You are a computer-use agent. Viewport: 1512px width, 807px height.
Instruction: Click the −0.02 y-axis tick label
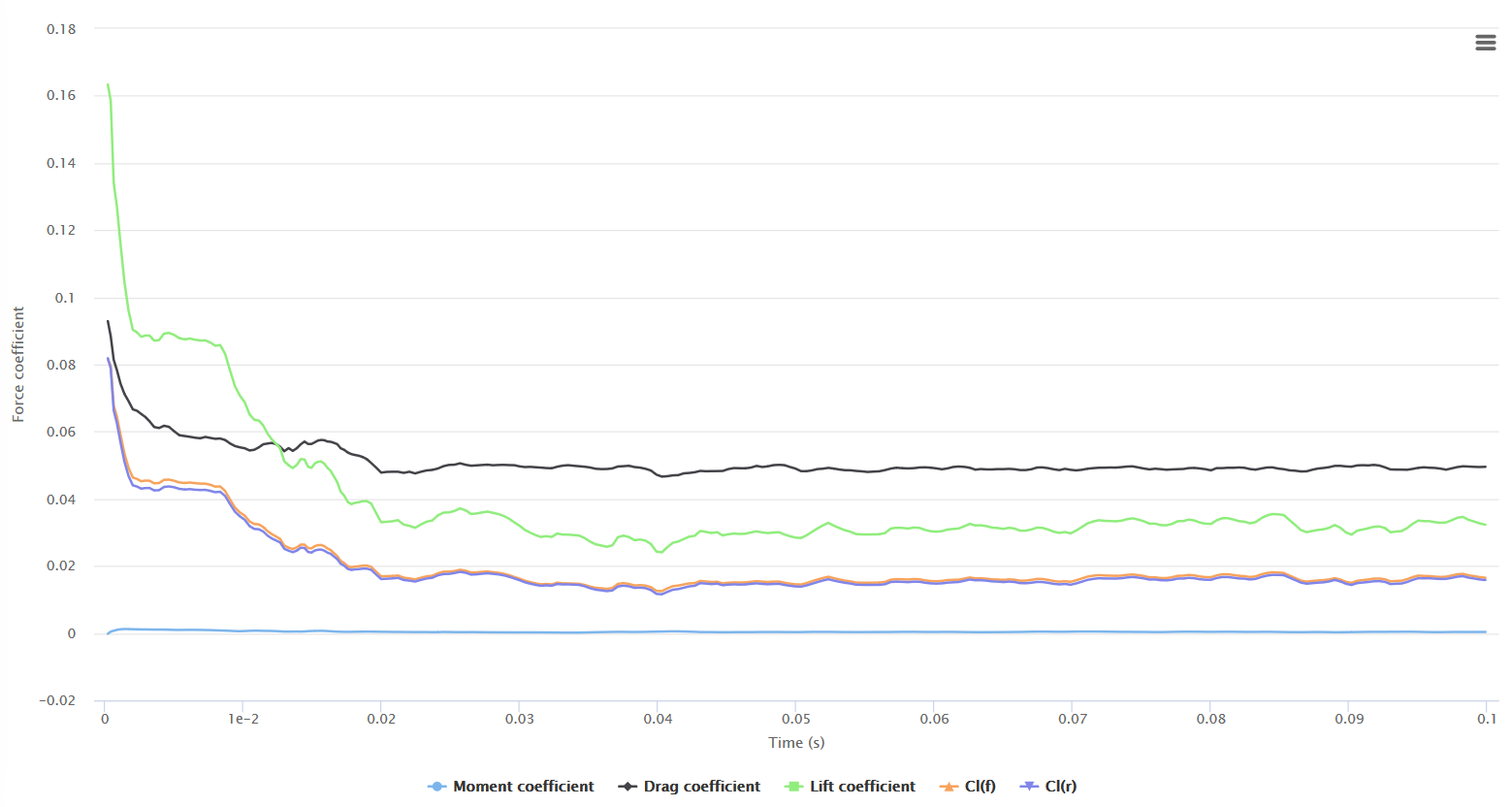(x=57, y=701)
